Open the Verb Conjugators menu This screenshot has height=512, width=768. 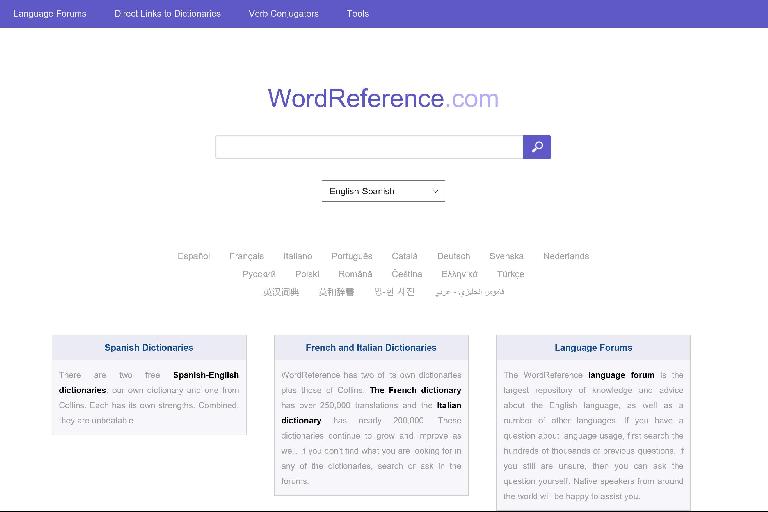point(284,14)
